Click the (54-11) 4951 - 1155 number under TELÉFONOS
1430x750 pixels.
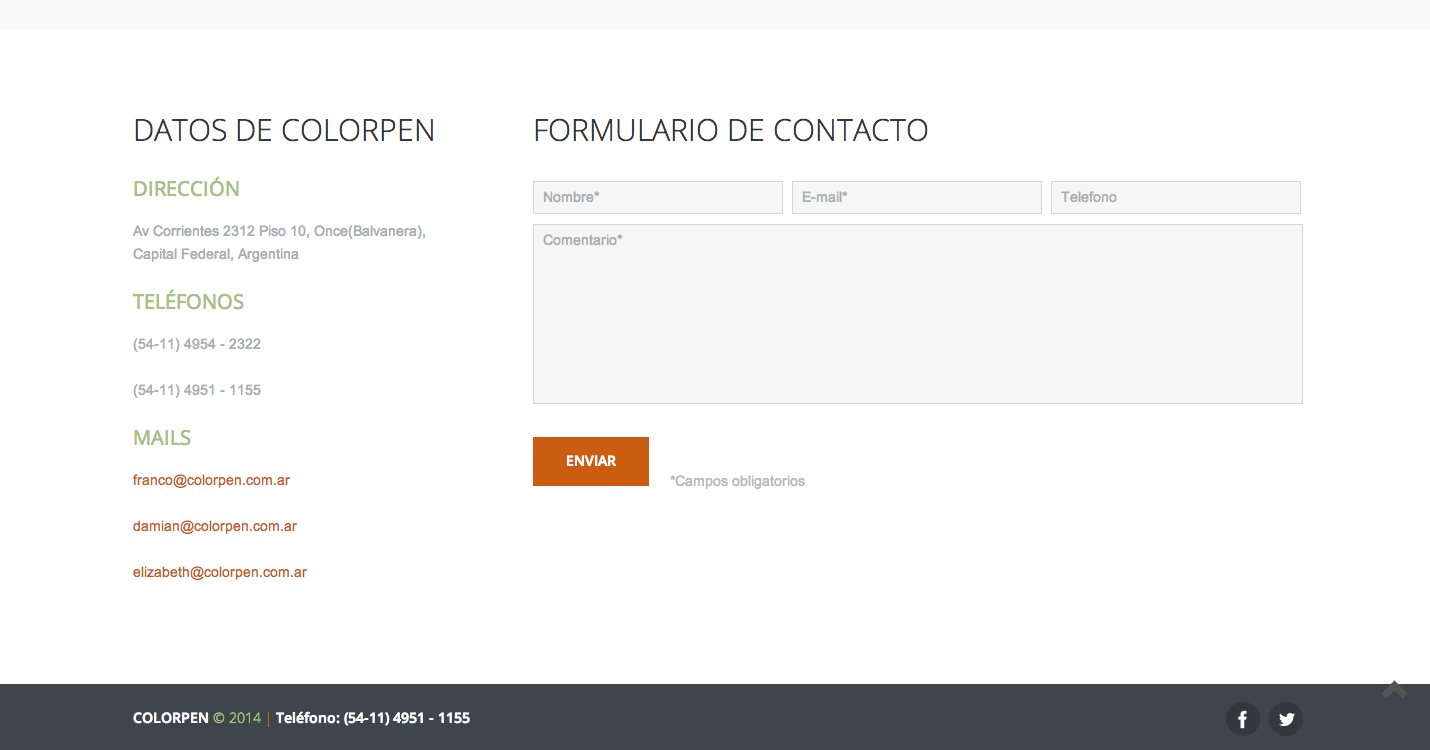point(197,390)
